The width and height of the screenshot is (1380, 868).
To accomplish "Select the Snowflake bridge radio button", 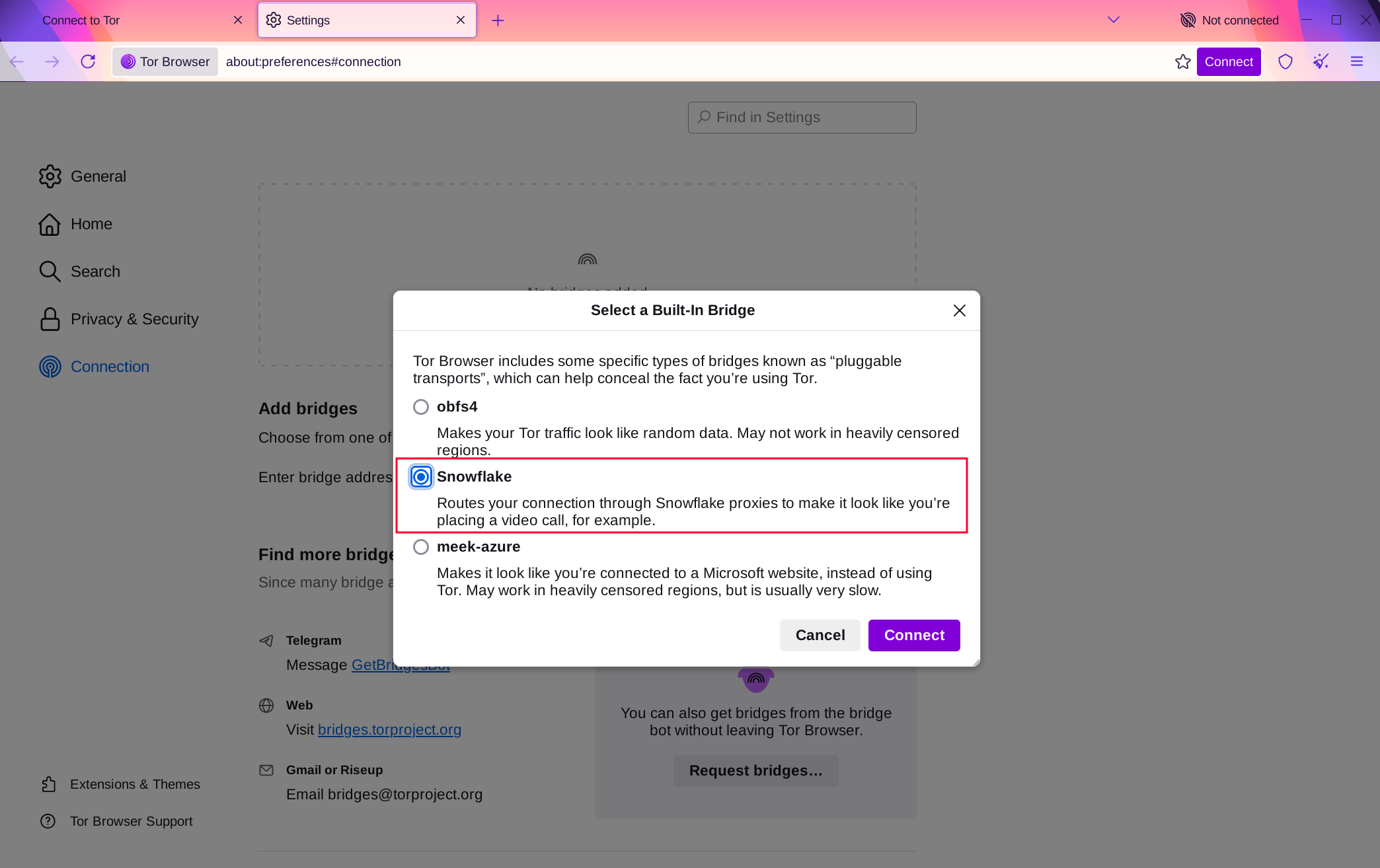I will tap(421, 477).
